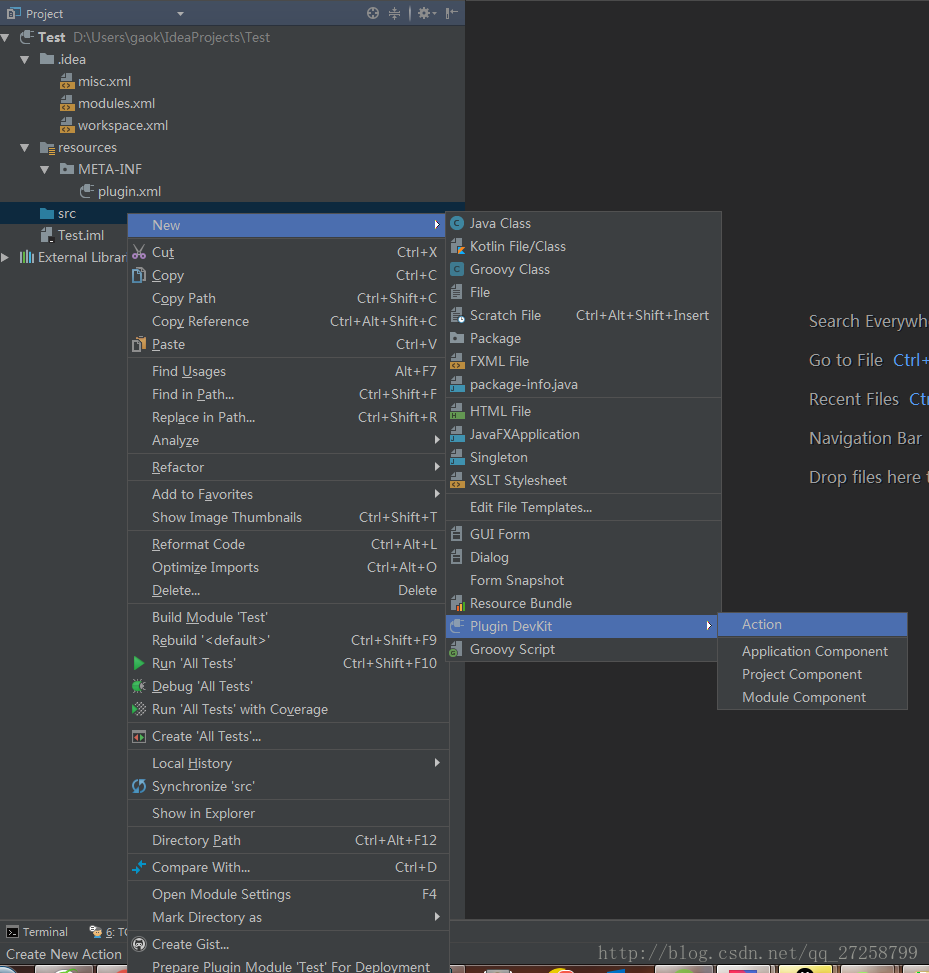Screen dimensions: 929x973
Task: Click the Copy icon in context menu
Action: (x=139, y=275)
